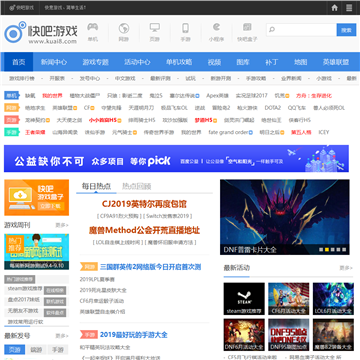Viewport: 360px width, 360px height.
Task: Click 中文游戏 in sub navigation
Action: coord(125,79)
